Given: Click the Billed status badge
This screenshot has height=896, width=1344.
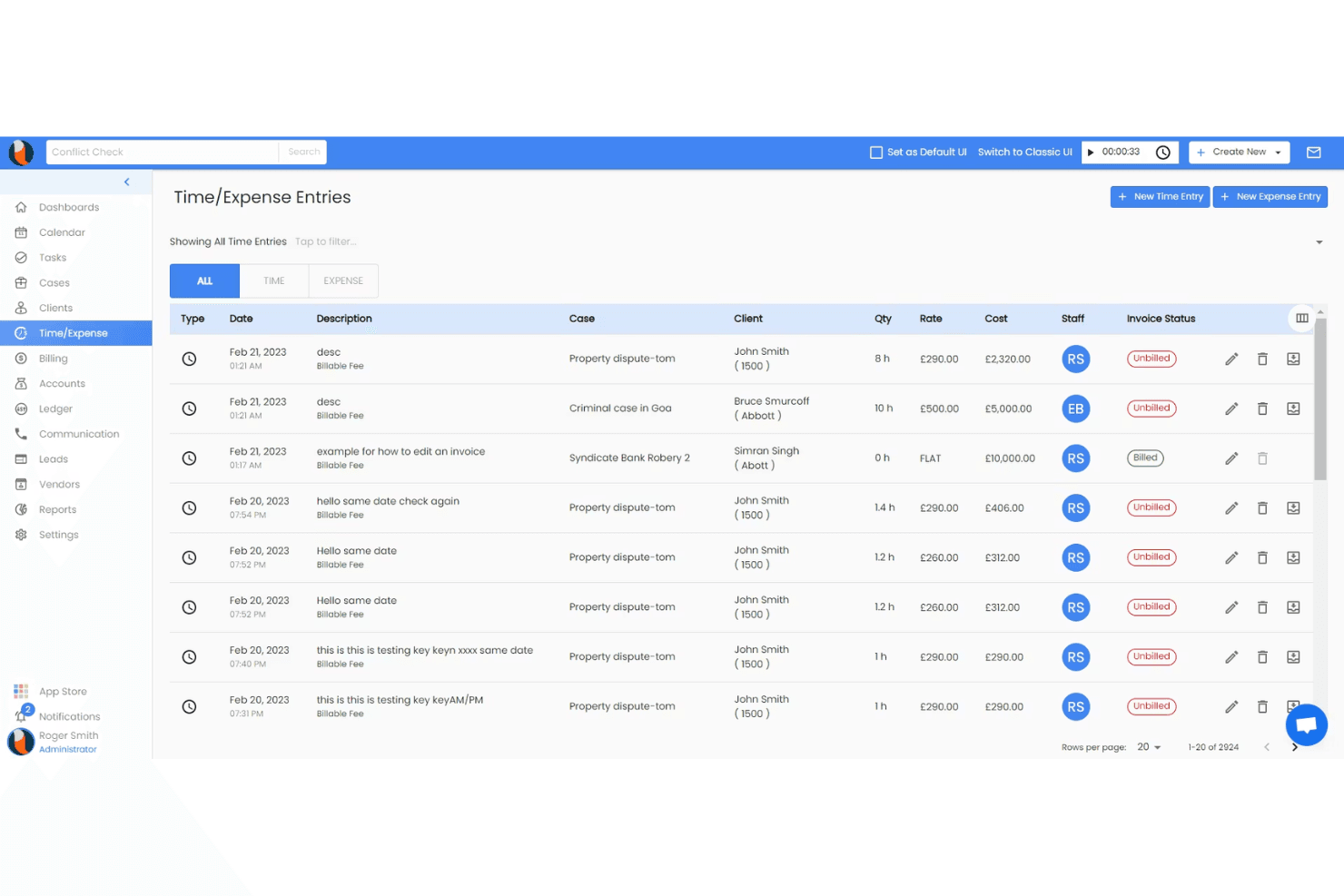Looking at the screenshot, I should pos(1145,458).
